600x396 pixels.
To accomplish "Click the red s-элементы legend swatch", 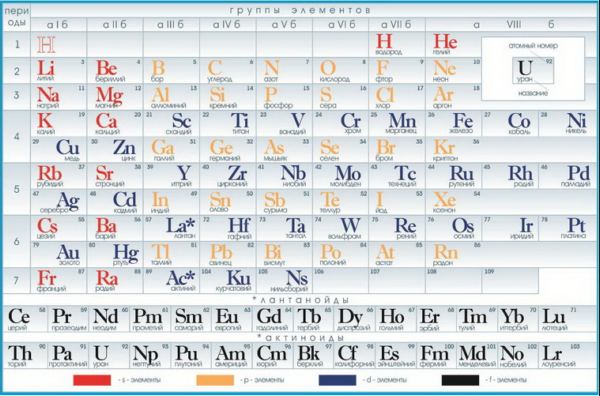I will tap(92, 380).
